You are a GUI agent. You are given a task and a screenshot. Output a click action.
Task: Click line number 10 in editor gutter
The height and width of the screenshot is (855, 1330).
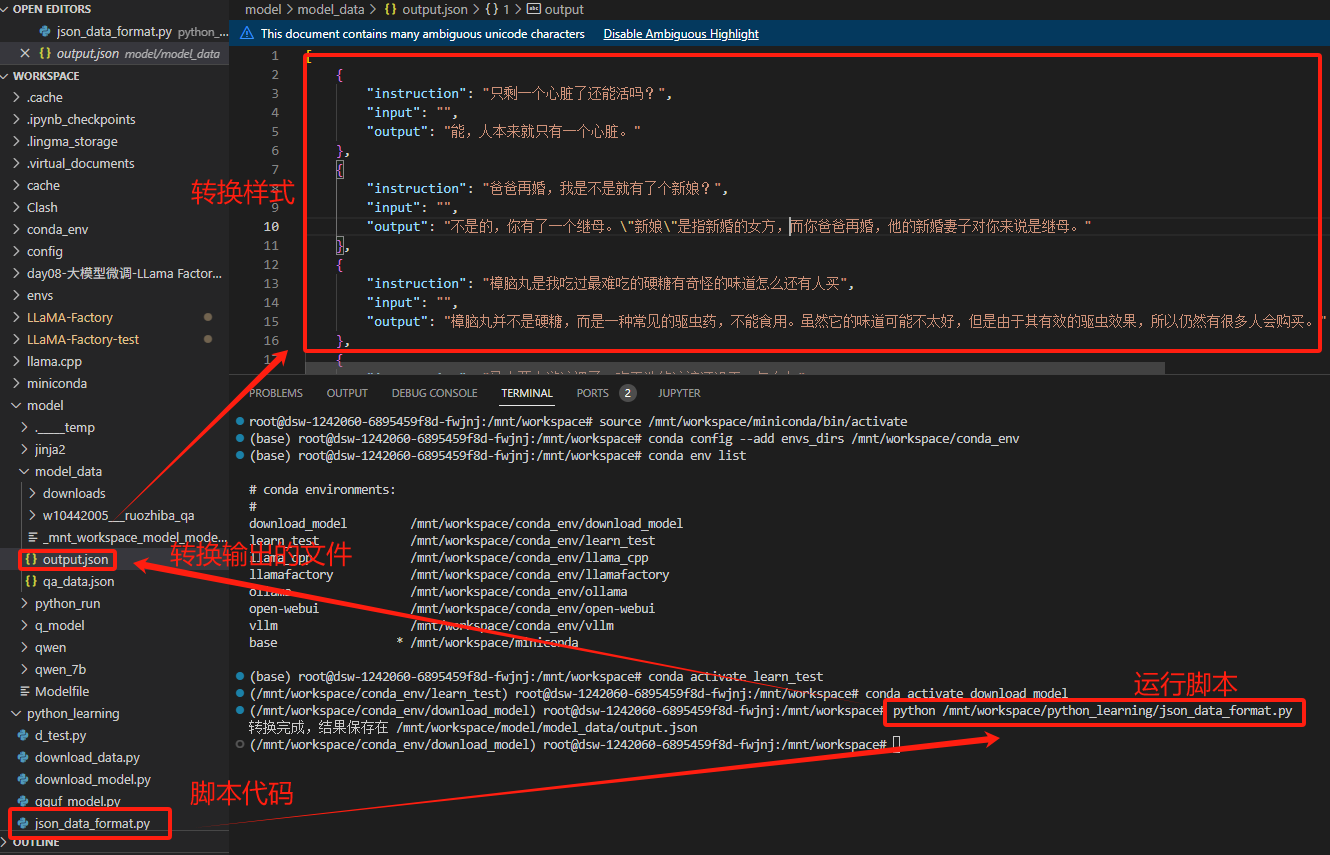[x=272, y=227]
